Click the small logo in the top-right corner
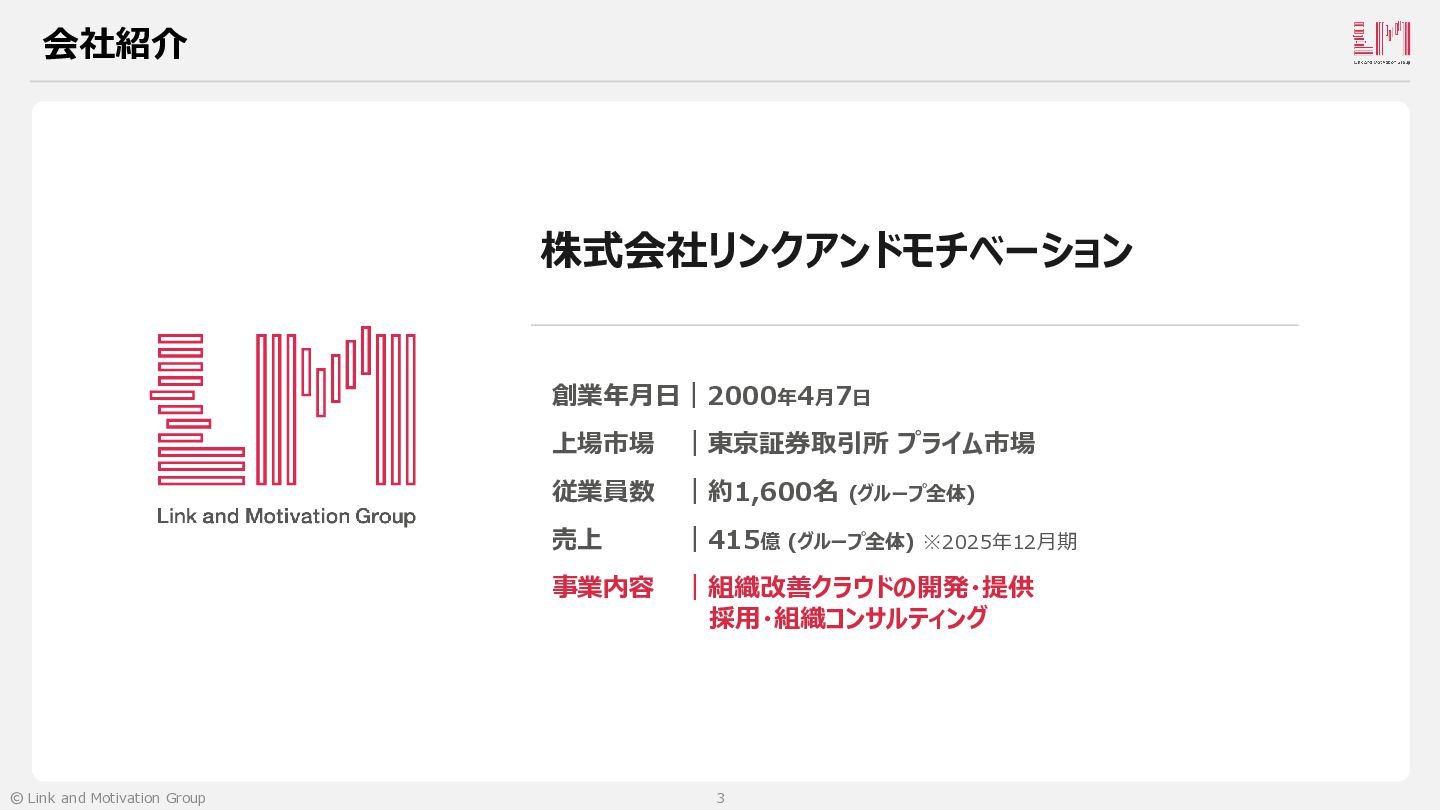 [x=1382, y=43]
